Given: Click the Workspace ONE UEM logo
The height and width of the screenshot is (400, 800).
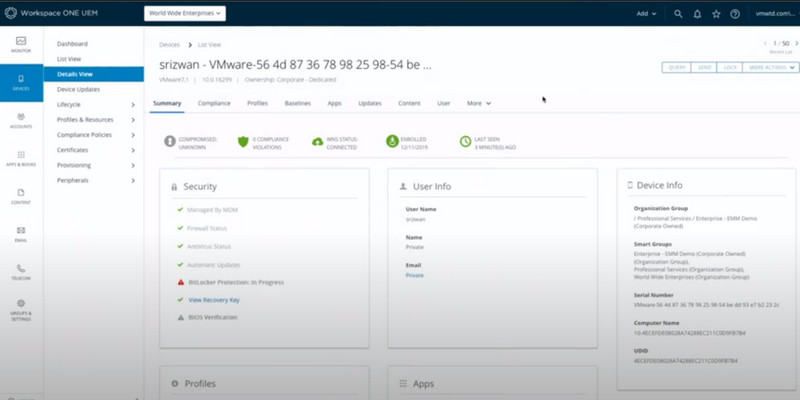Looking at the screenshot, I should [51, 13].
